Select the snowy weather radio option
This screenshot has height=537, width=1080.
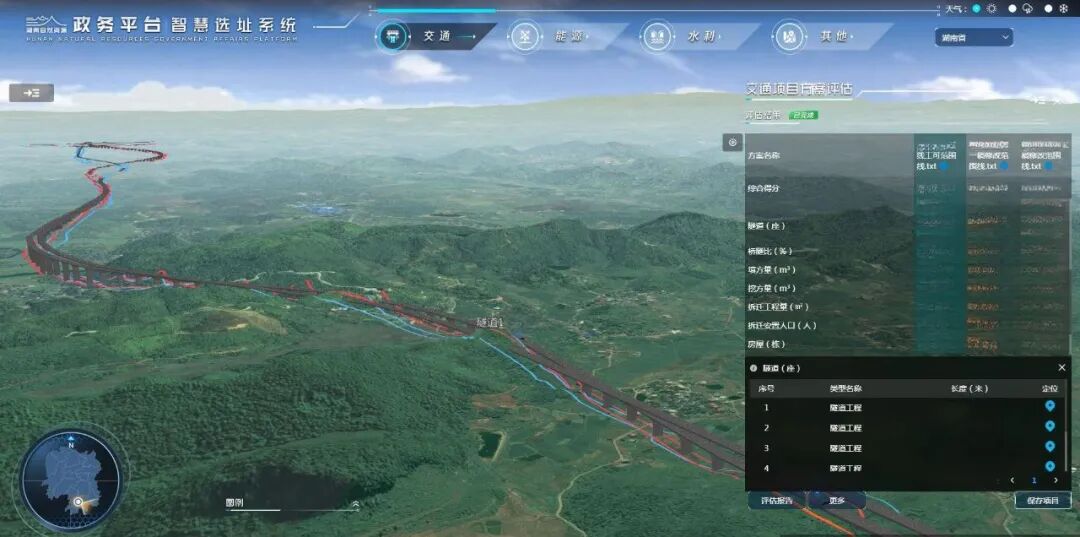coord(1049,9)
